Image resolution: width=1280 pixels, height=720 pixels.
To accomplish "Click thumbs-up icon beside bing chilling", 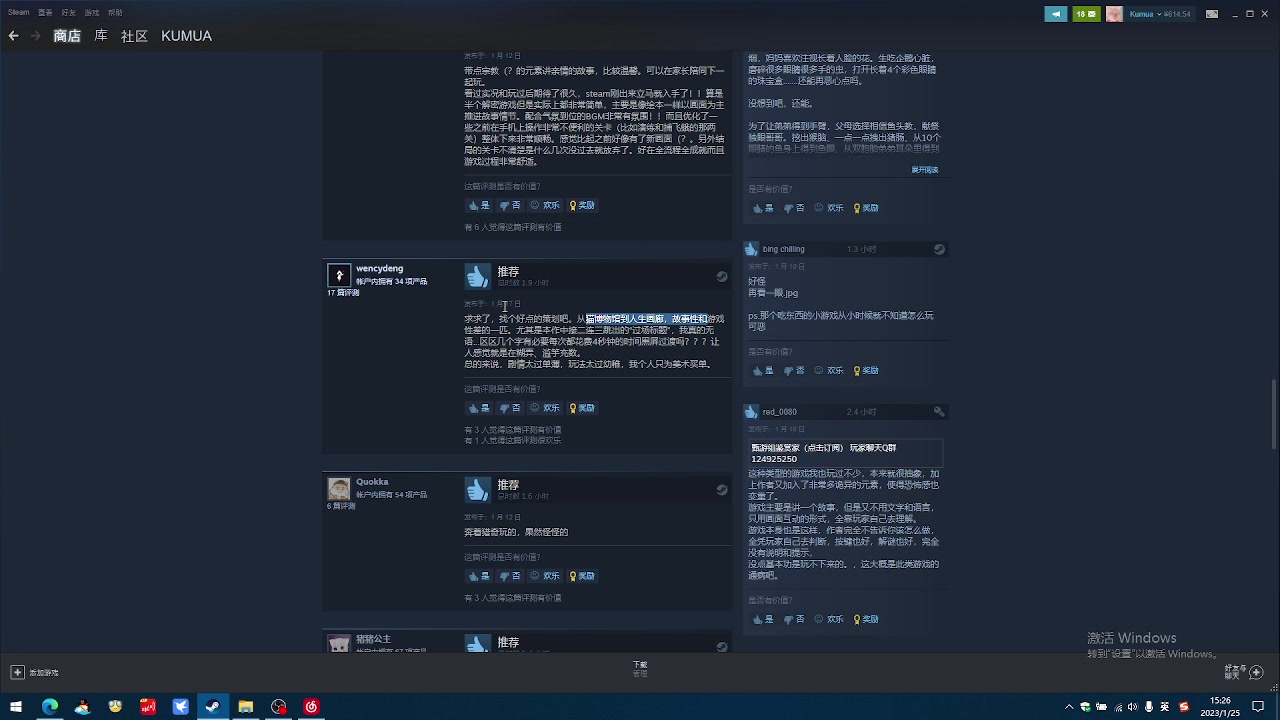I will [x=752, y=249].
